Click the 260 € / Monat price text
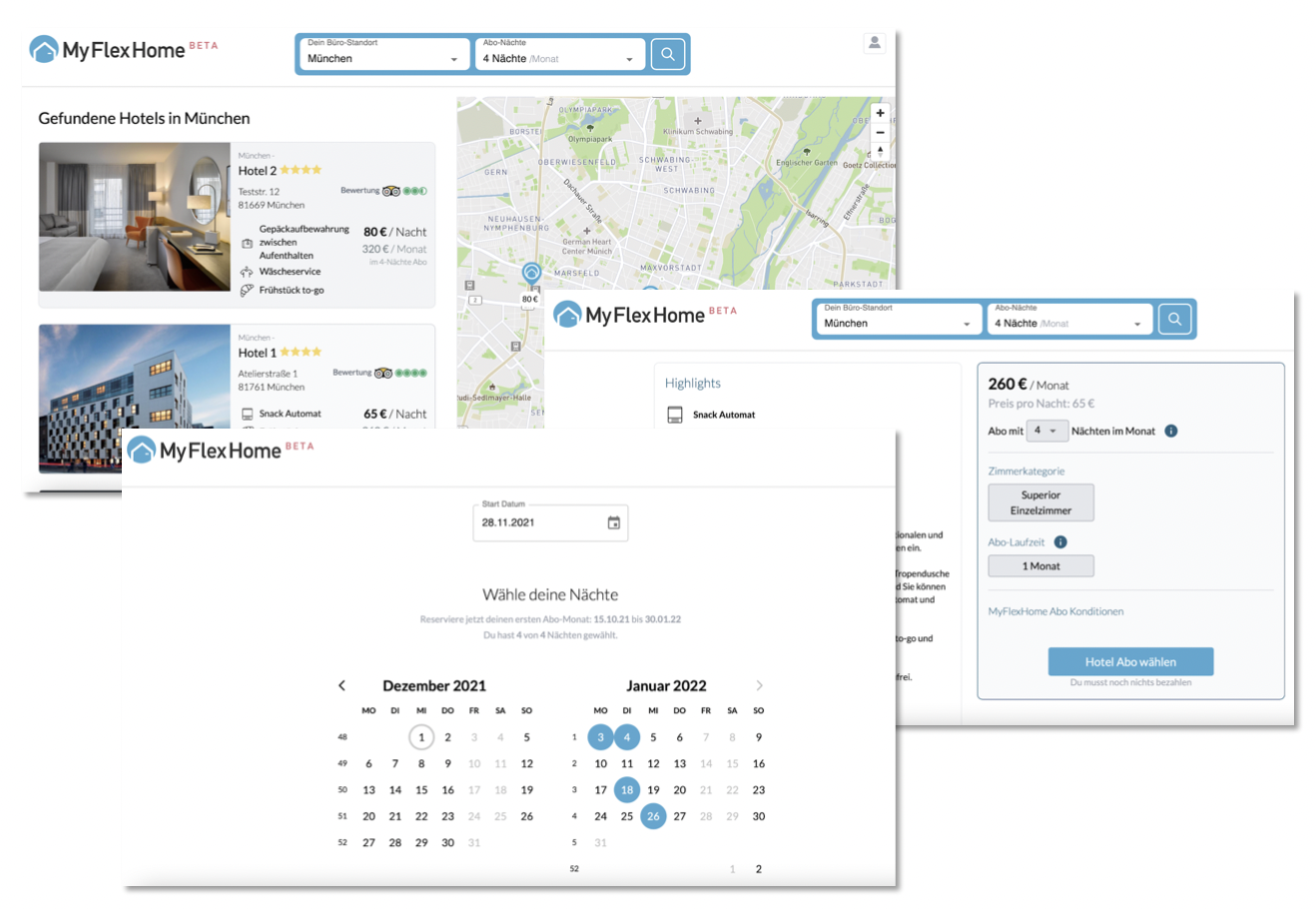Screen dimensions: 1316x909 [x=1028, y=384]
